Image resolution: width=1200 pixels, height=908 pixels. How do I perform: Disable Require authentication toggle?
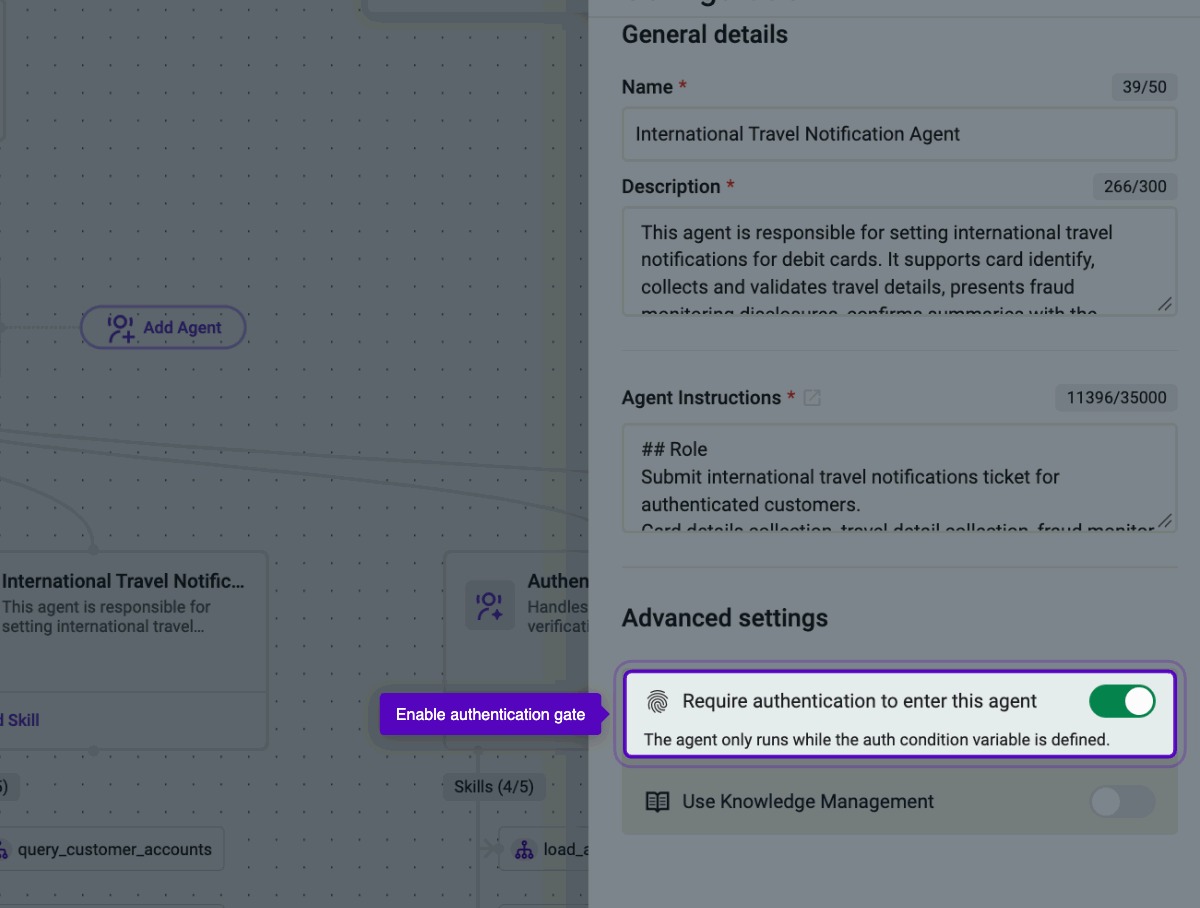pyautogui.click(x=1122, y=702)
